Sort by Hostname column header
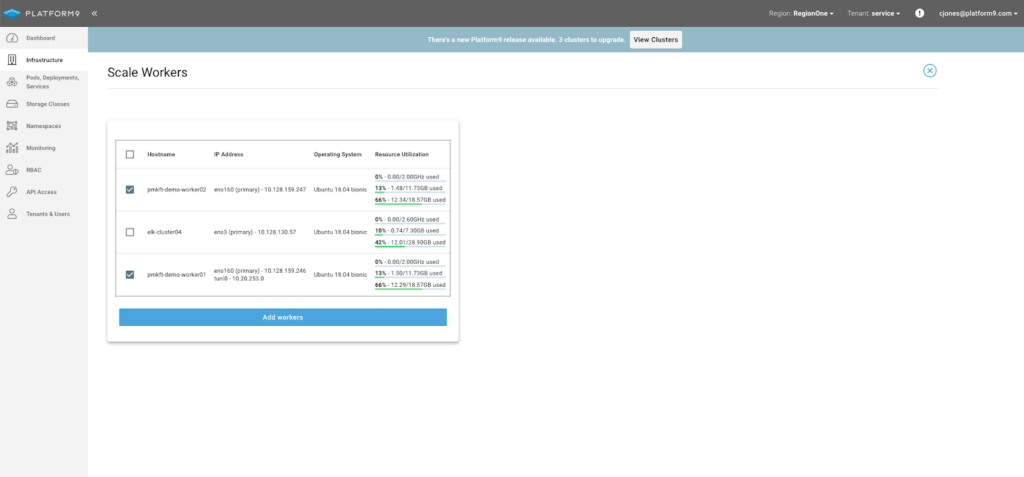 click(x=161, y=154)
